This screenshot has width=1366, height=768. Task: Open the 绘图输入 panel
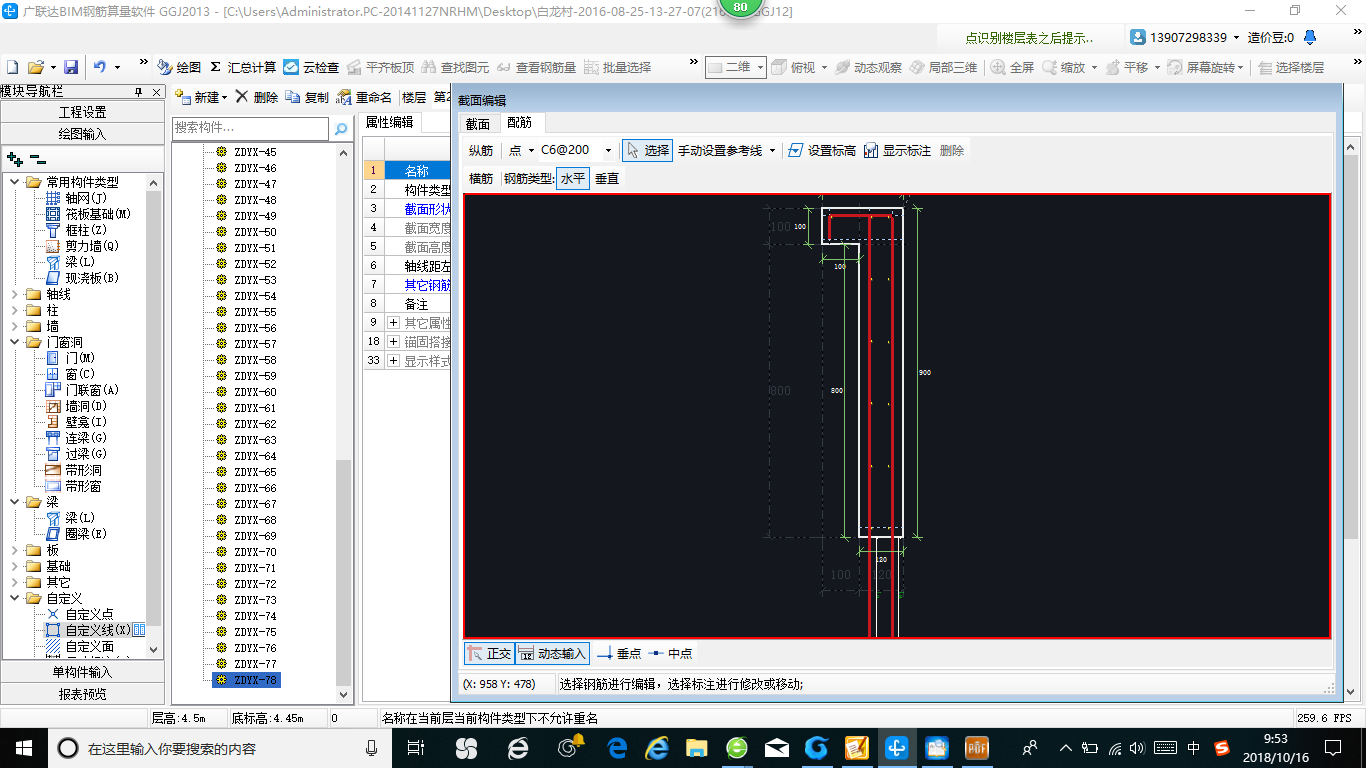point(82,133)
